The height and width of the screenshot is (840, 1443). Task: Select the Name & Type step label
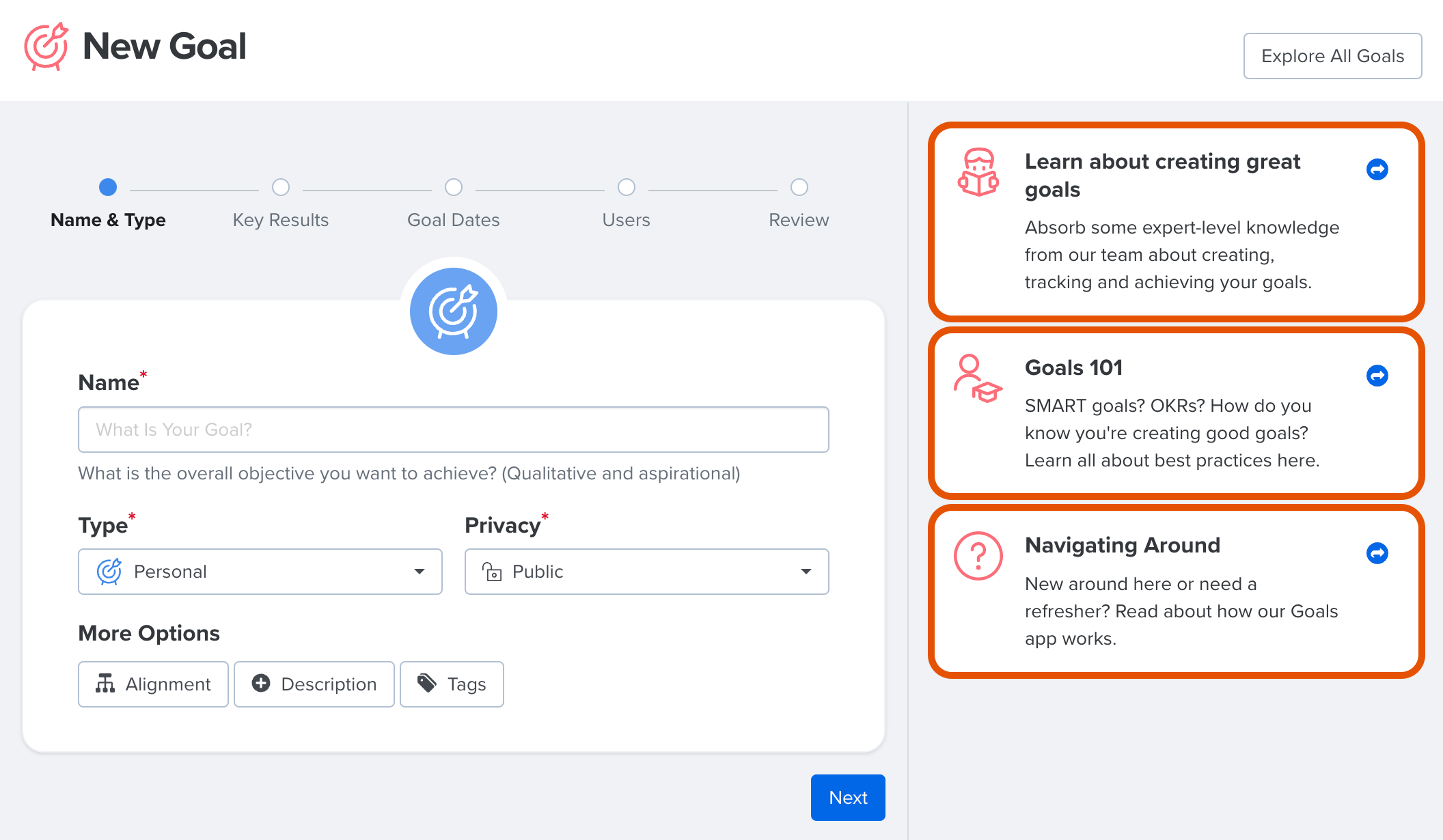tap(108, 220)
